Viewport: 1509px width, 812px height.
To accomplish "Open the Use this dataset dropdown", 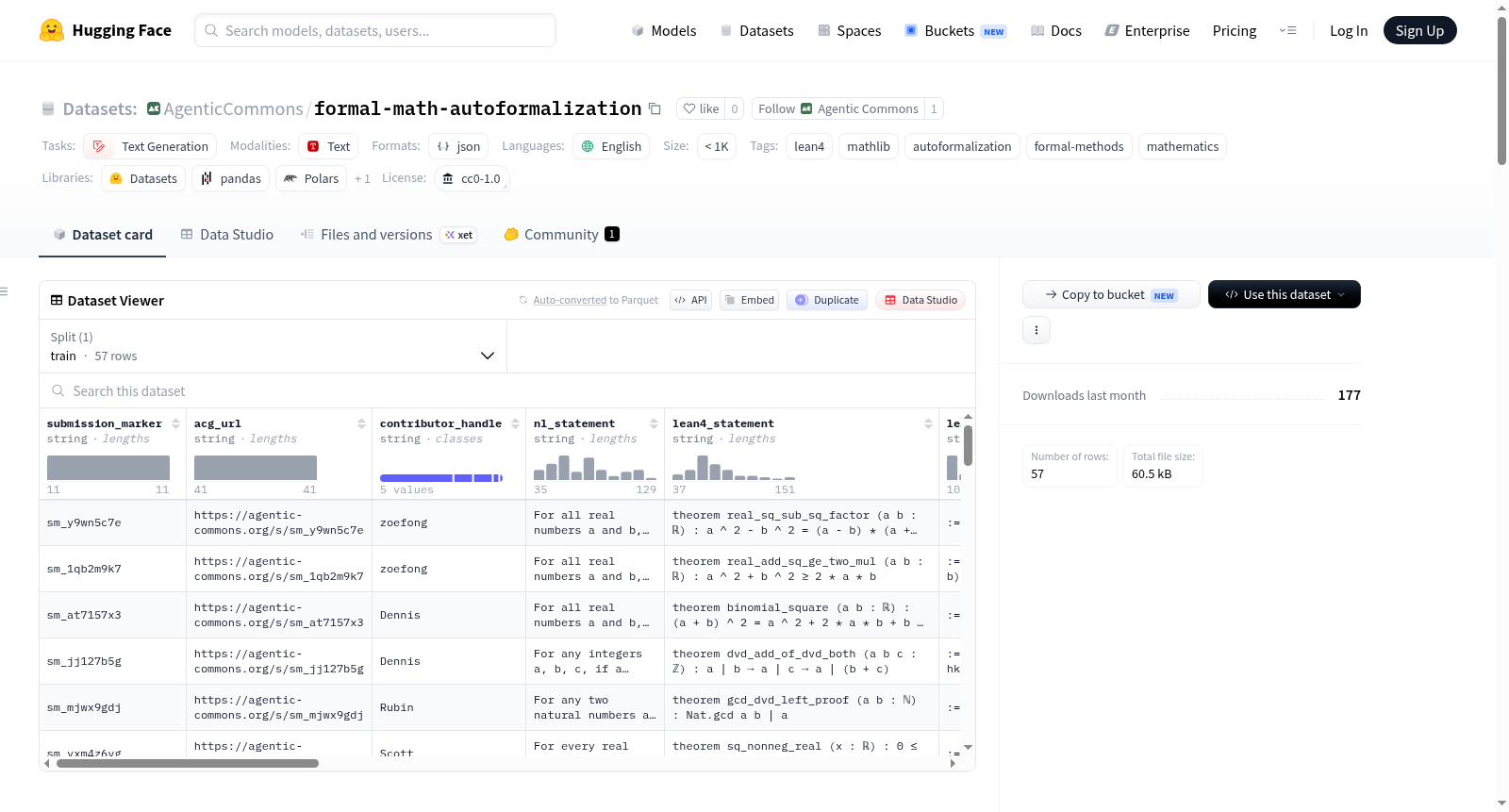I will click(1285, 294).
